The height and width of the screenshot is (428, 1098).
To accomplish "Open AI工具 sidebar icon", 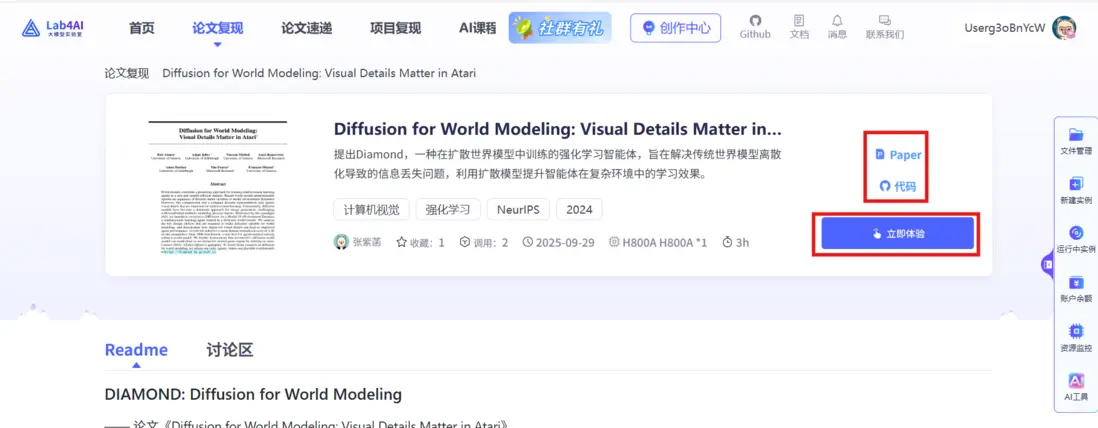I will click(1076, 387).
